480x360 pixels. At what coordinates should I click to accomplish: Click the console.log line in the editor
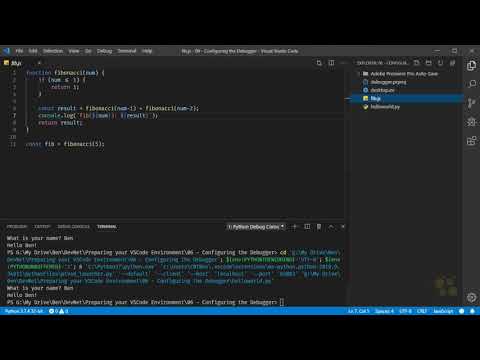98,115
